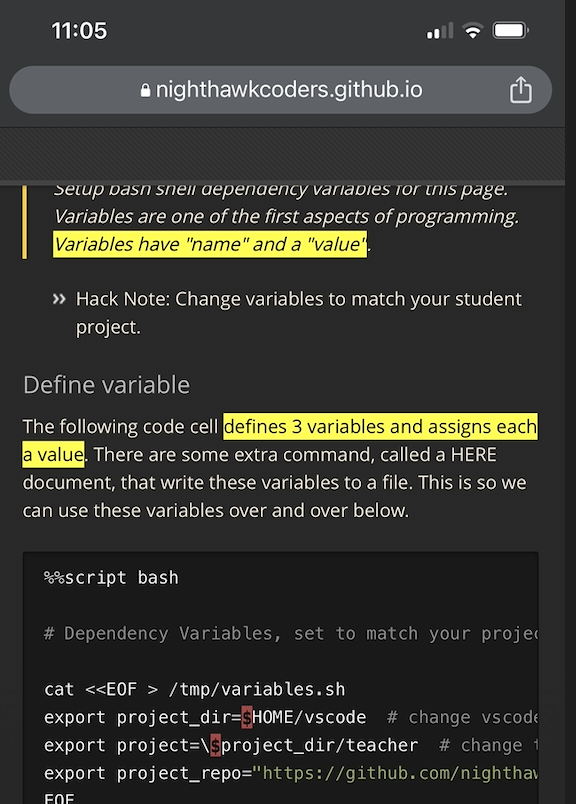This screenshot has width=576, height=804.
Task: Tap the yellow highlight on 'Variables have name and a value'
Action: point(210,243)
